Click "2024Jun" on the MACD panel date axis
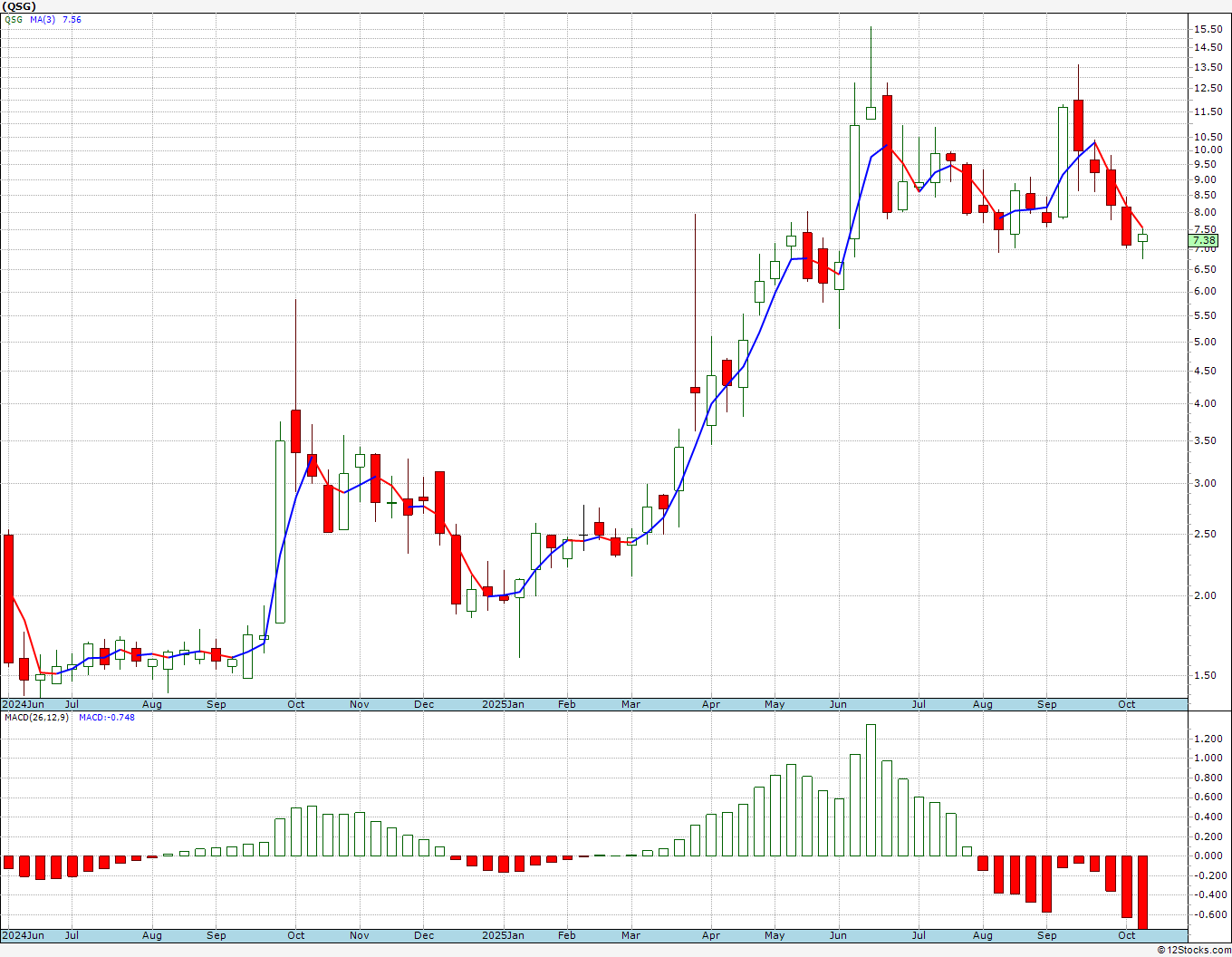Image resolution: width=1232 pixels, height=957 pixels. click(23, 935)
